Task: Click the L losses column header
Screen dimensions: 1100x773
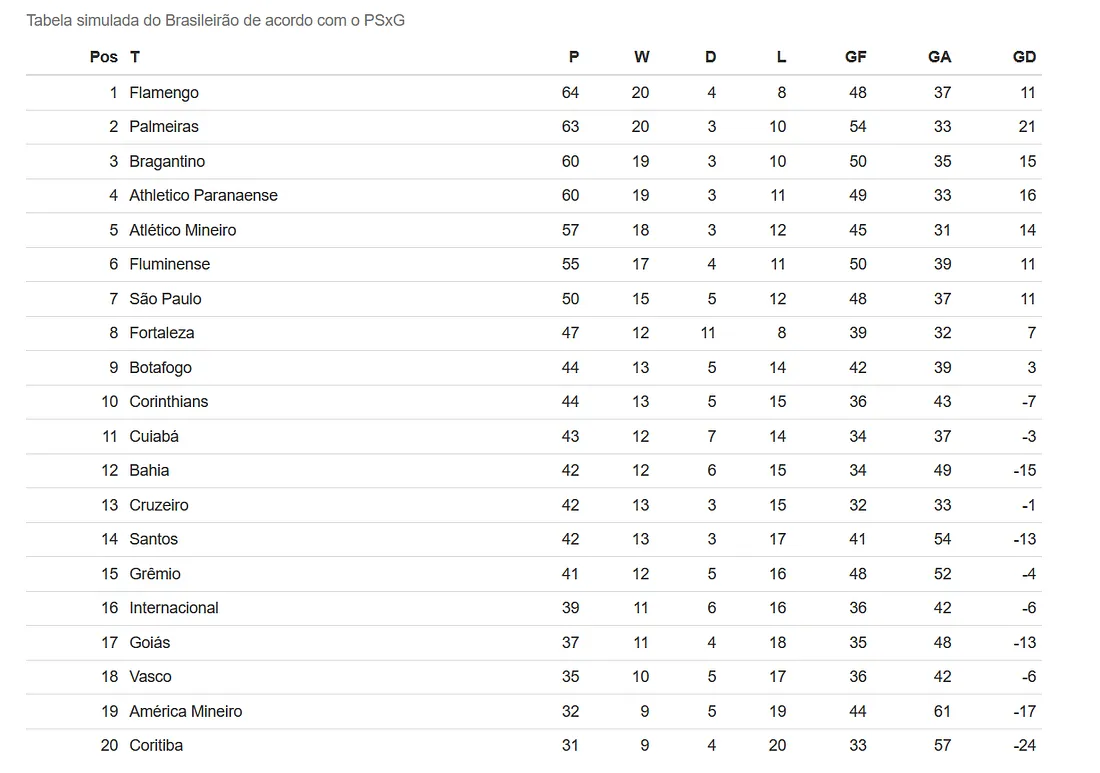Action: pyautogui.click(x=781, y=57)
